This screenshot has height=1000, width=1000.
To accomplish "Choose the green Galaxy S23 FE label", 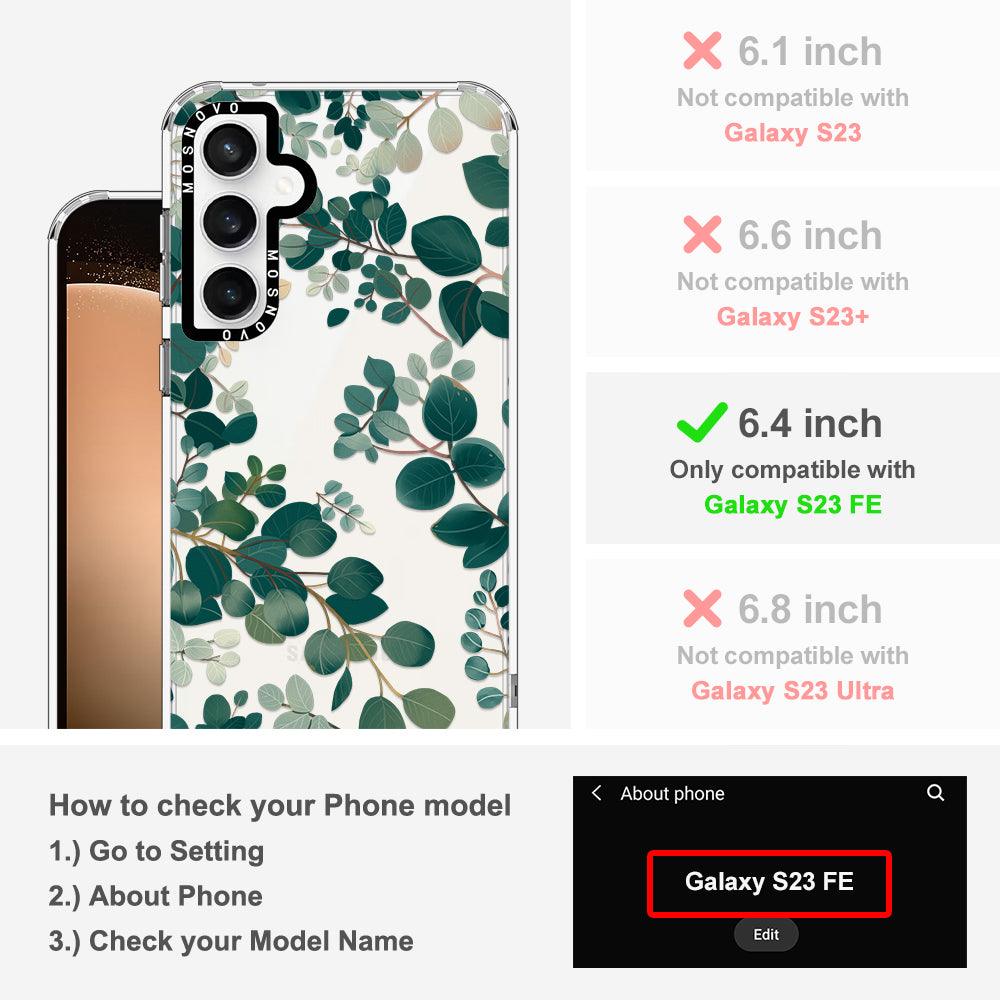I will point(793,504).
